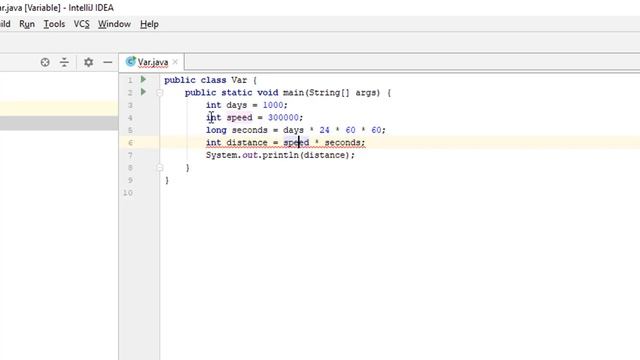The width and height of the screenshot is (640, 360).
Task: Click the number 24 on line 5
Action: pos(324,130)
